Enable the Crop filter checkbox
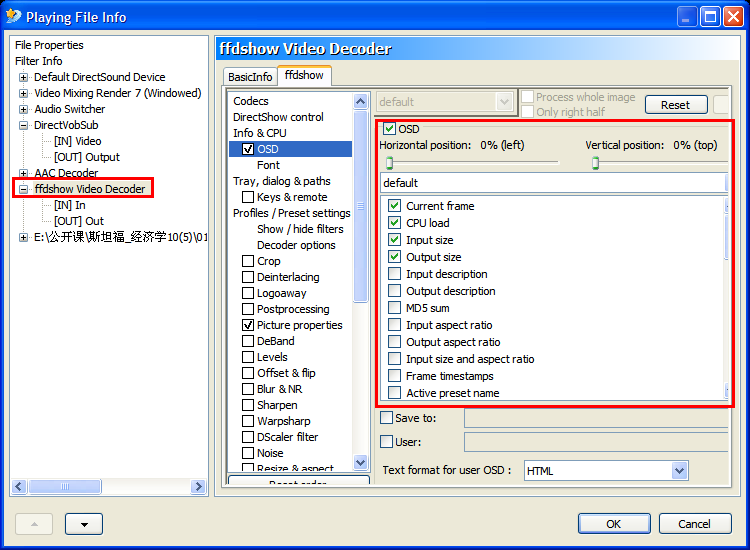The image size is (750, 550). coord(248,261)
